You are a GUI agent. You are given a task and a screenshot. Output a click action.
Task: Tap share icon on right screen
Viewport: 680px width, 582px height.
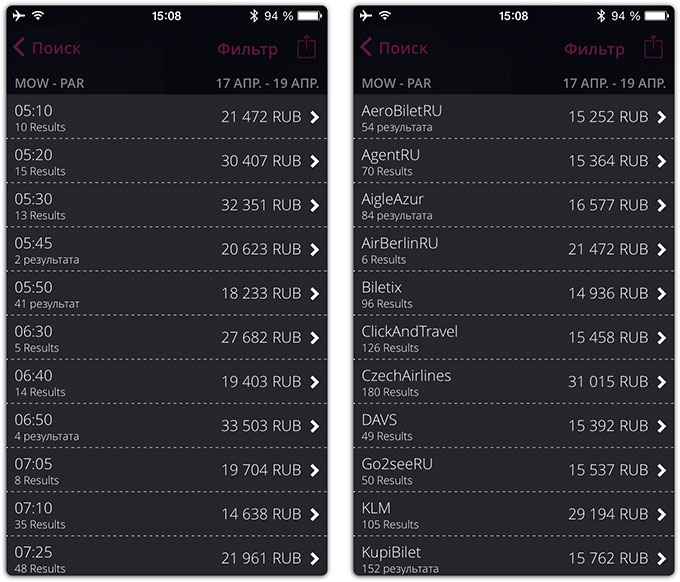pyautogui.click(x=653, y=47)
